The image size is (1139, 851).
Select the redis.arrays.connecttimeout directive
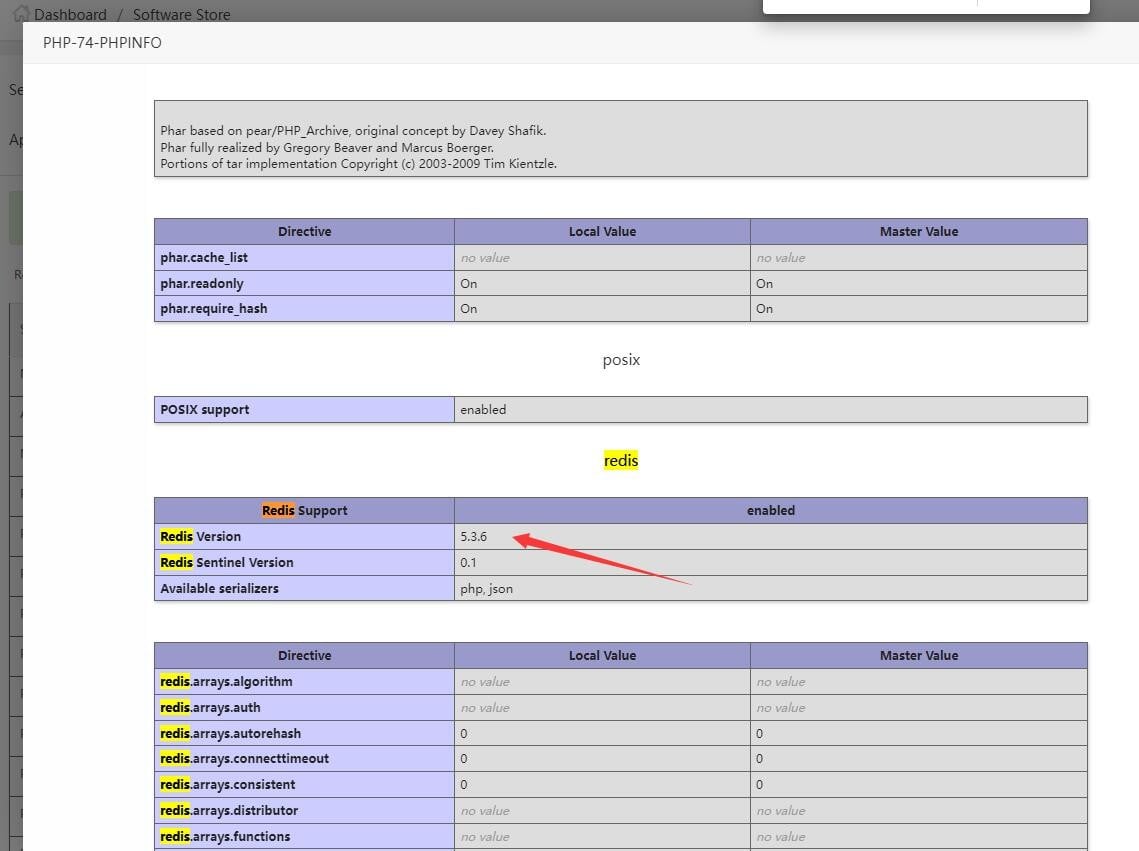[244, 759]
